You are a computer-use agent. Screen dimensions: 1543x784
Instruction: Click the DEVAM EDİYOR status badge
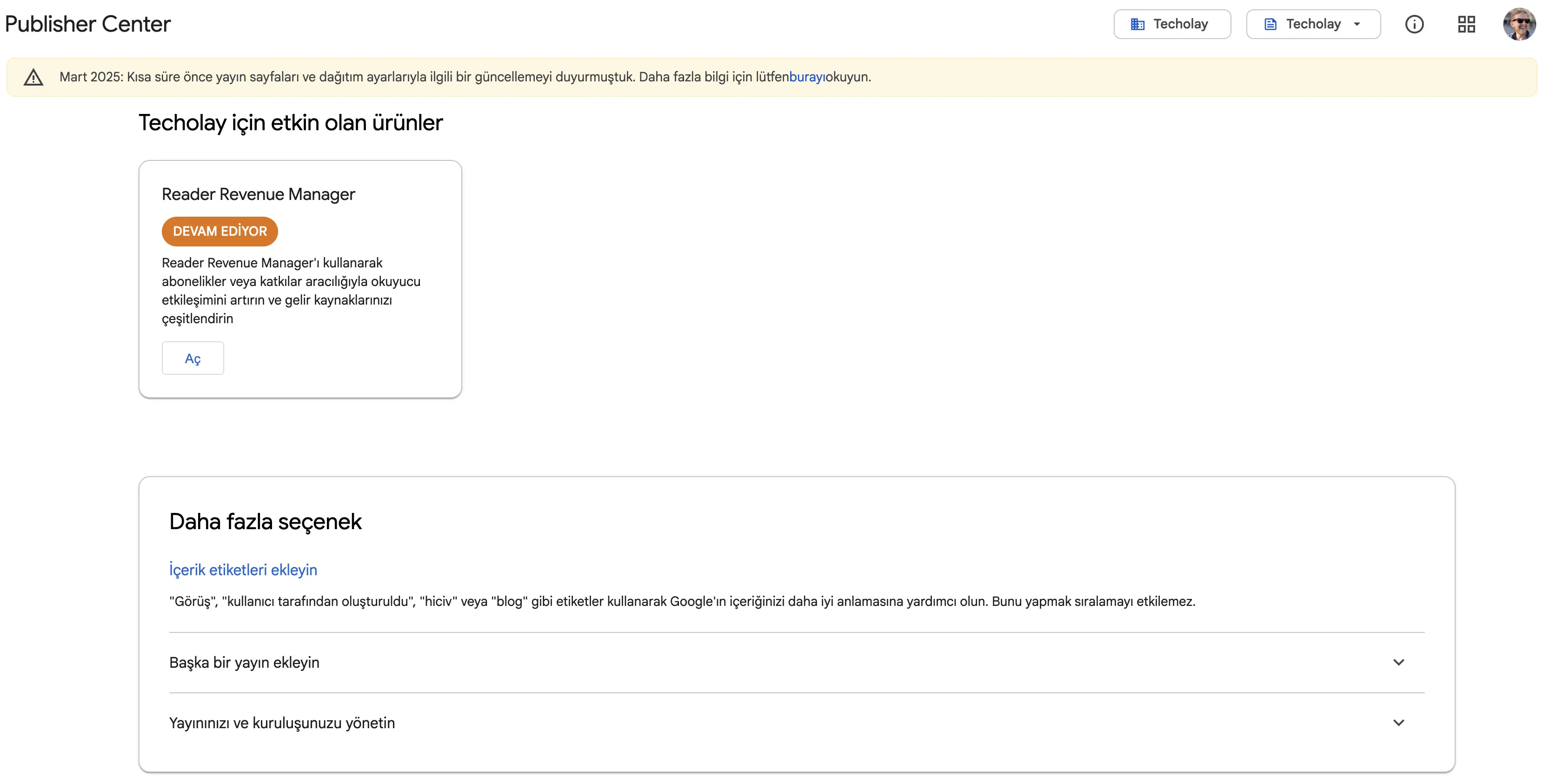coord(220,231)
